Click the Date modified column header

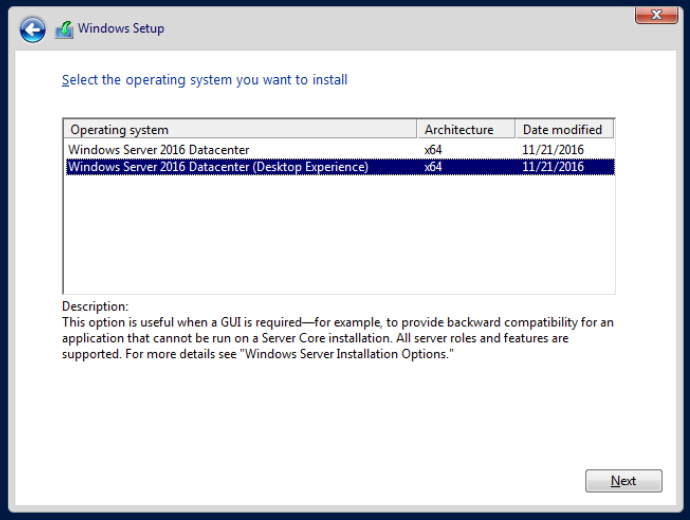coord(563,129)
